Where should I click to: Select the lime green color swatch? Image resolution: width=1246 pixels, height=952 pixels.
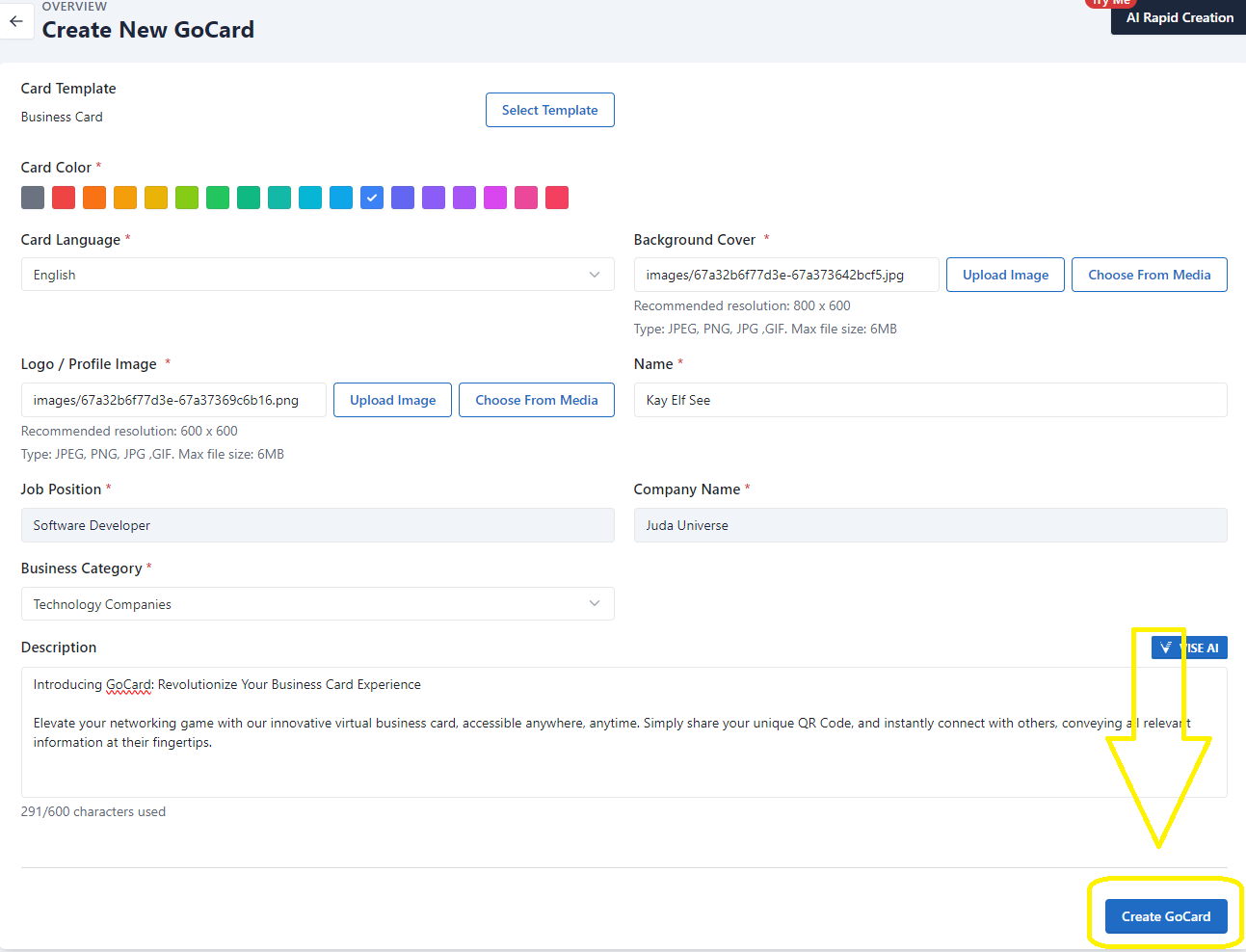point(187,198)
